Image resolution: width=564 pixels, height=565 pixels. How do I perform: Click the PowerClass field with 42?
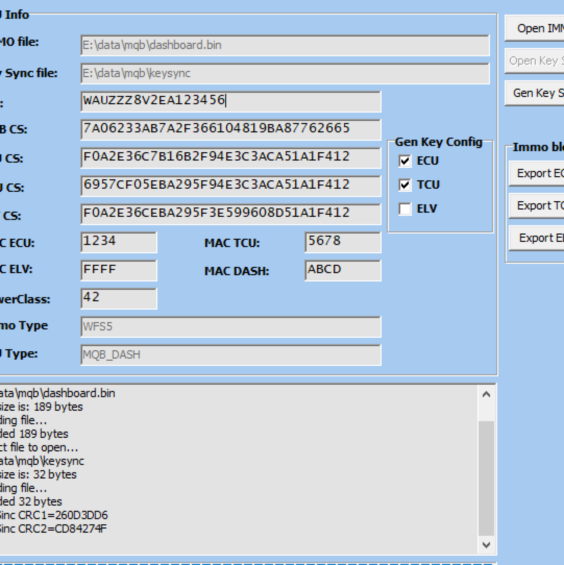coord(119,298)
